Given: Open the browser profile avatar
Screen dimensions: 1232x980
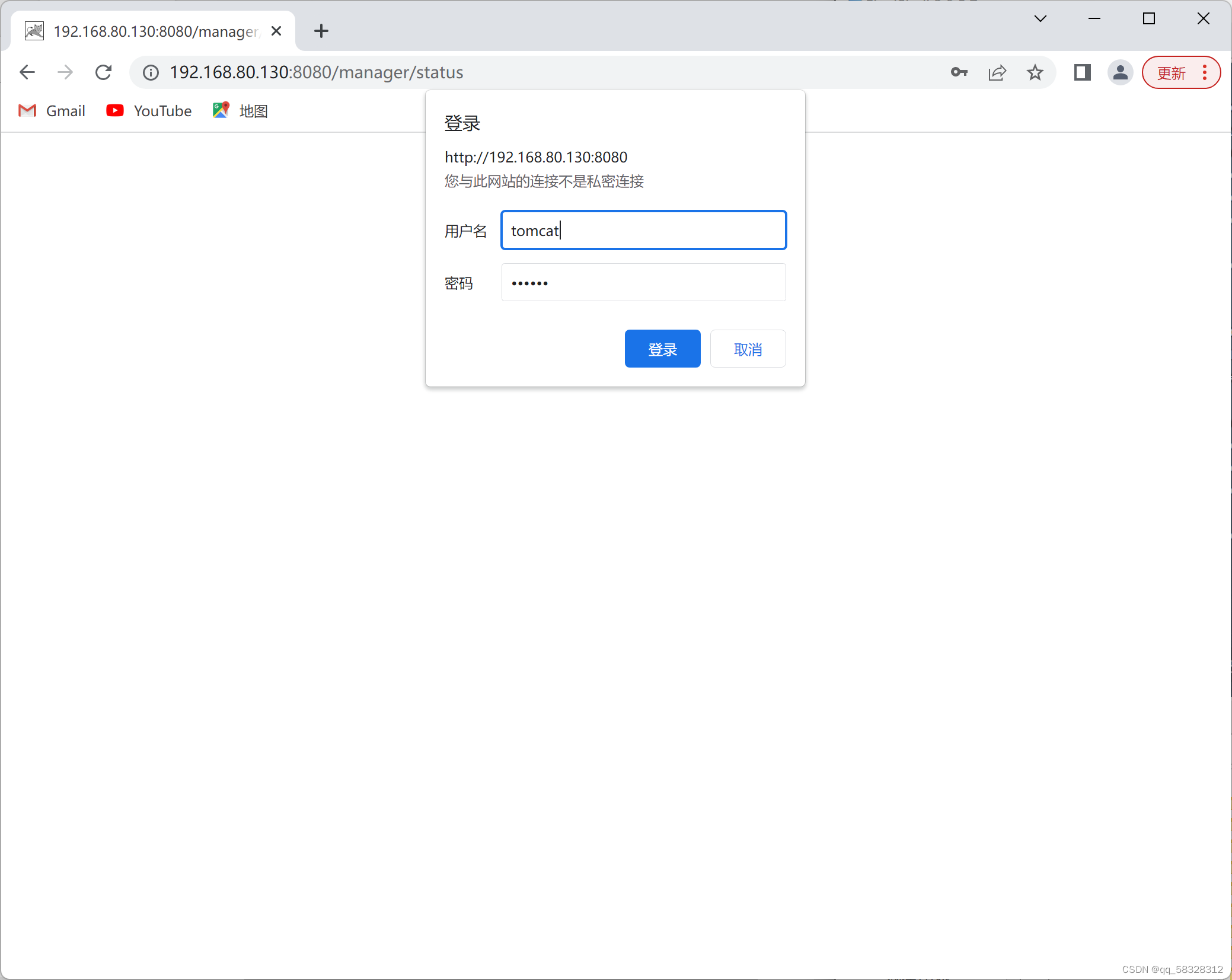Looking at the screenshot, I should [1120, 72].
